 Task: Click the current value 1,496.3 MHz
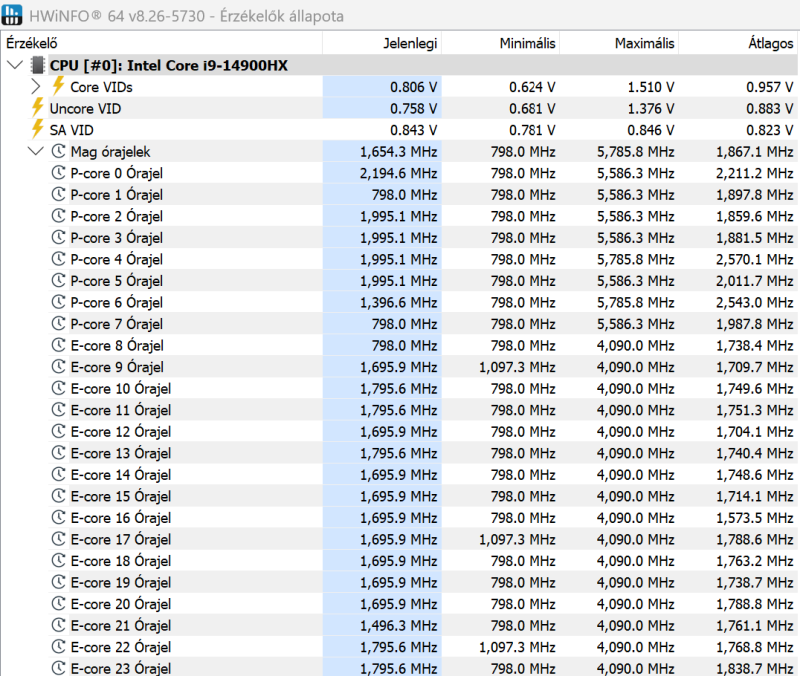pyautogui.click(x=398, y=626)
